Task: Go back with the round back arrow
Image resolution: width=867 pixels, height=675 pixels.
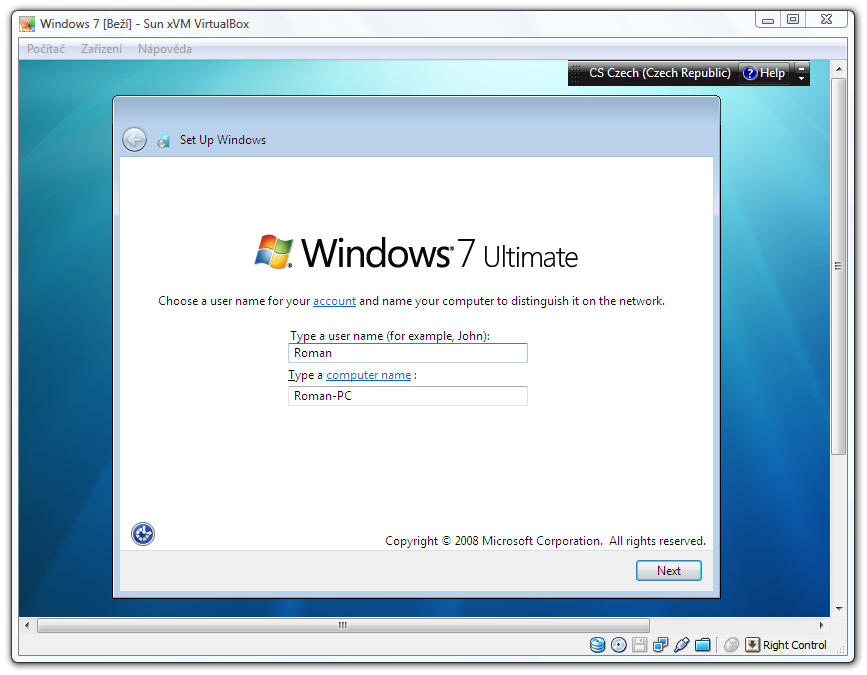Action: (134, 139)
